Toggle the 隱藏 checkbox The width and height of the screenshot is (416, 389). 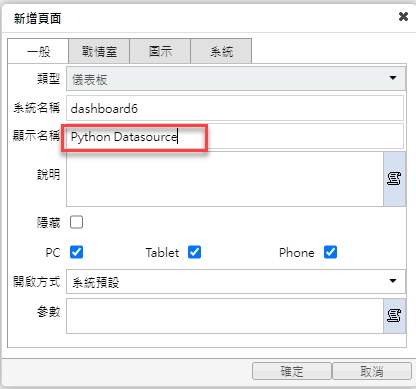coord(76,222)
